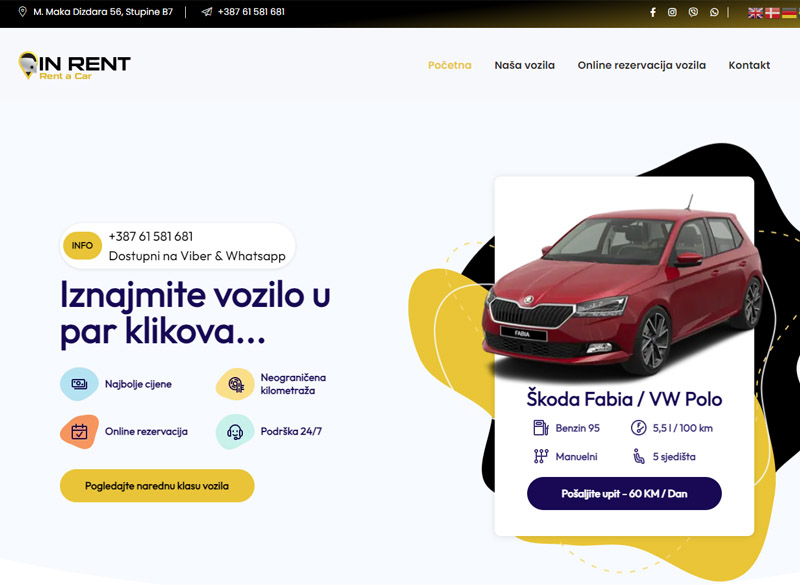Click the yellow INFO badge
This screenshot has width=800, height=585.
click(x=82, y=245)
